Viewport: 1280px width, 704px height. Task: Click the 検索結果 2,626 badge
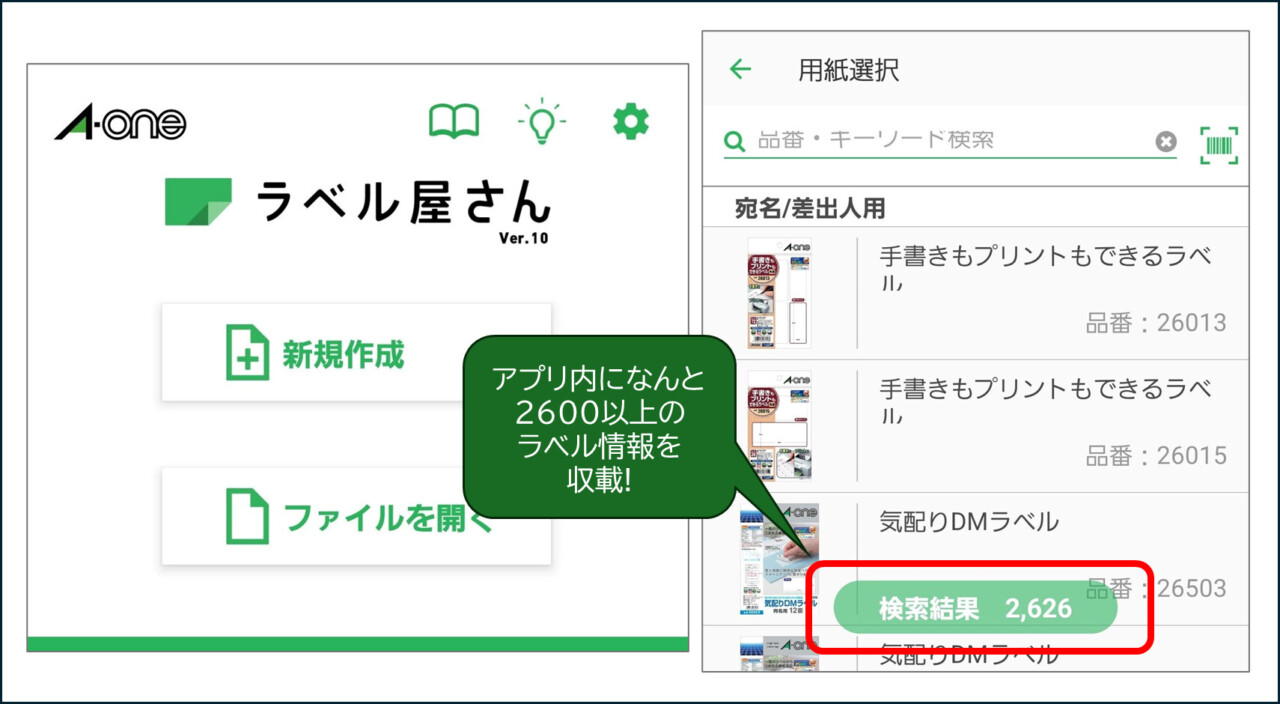click(x=975, y=608)
